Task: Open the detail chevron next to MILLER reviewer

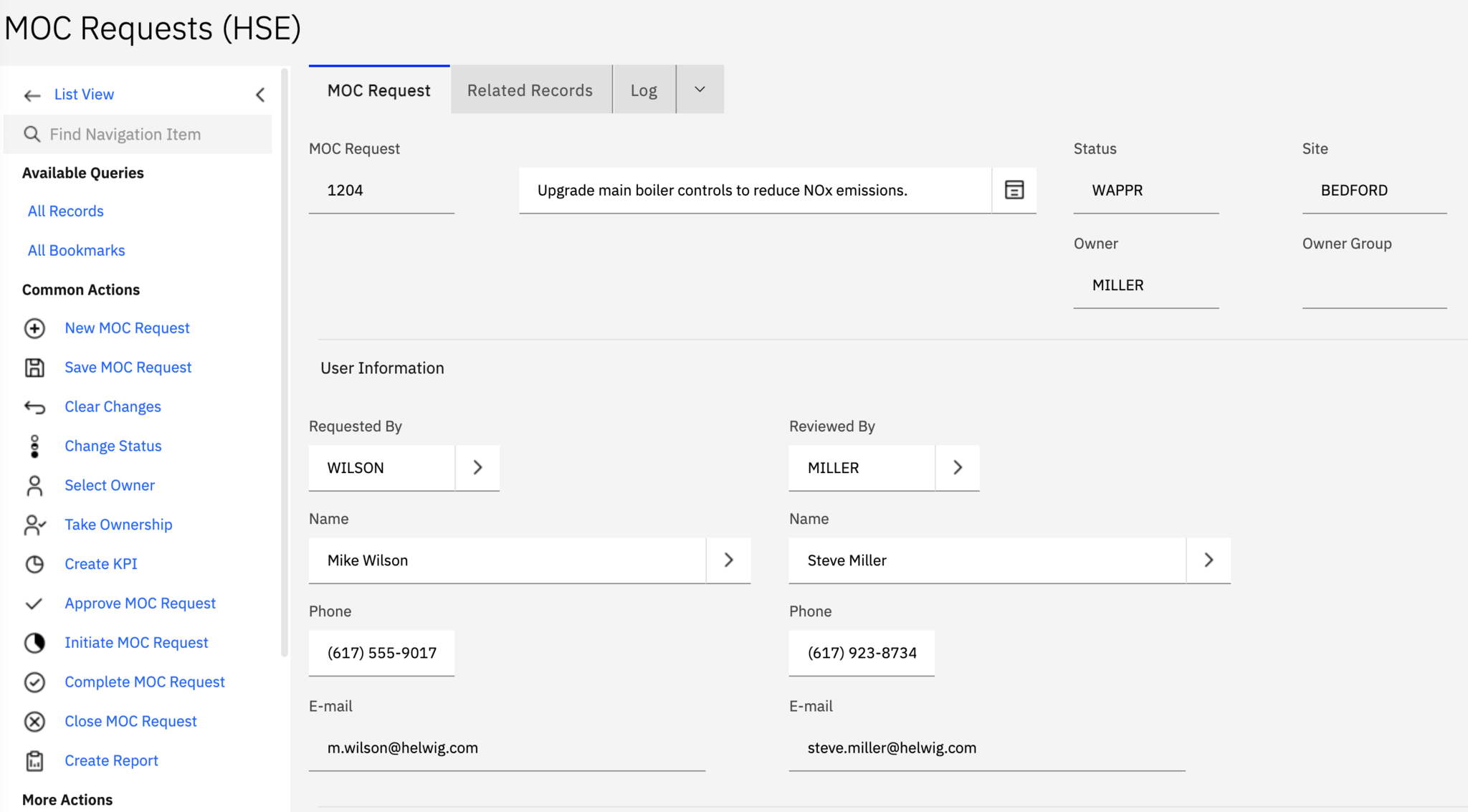Action: 958,467
